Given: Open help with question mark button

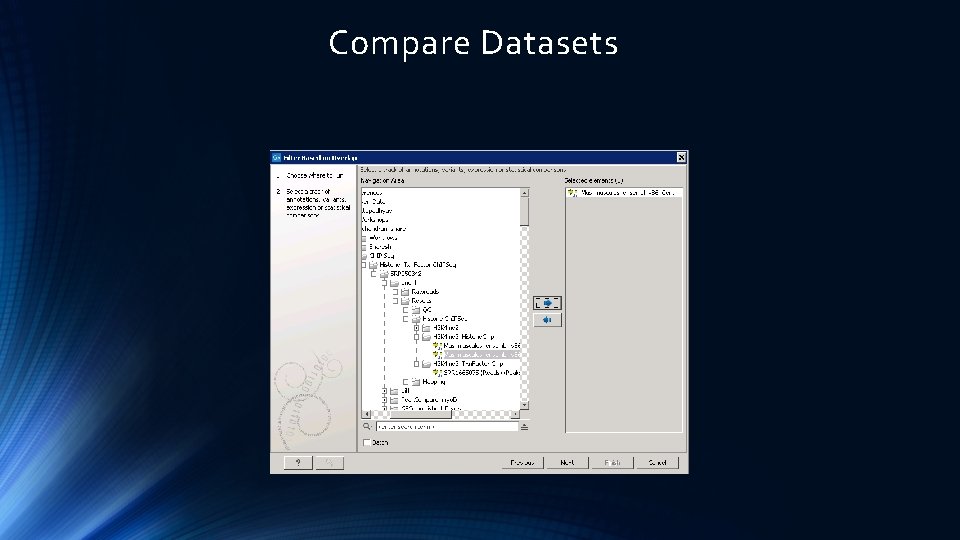Looking at the screenshot, I should 298,463.
